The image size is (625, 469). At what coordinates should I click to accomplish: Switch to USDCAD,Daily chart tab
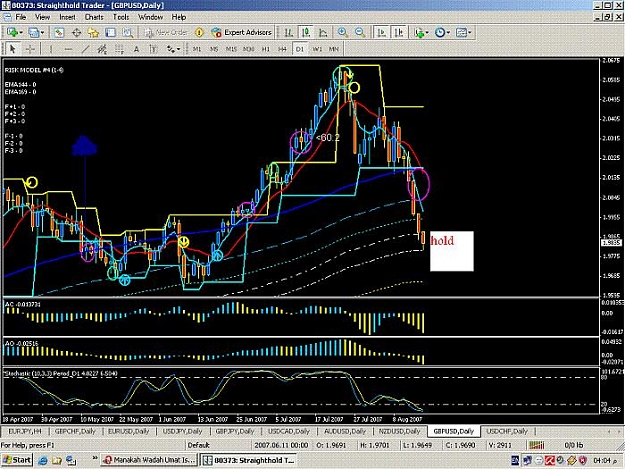point(289,431)
